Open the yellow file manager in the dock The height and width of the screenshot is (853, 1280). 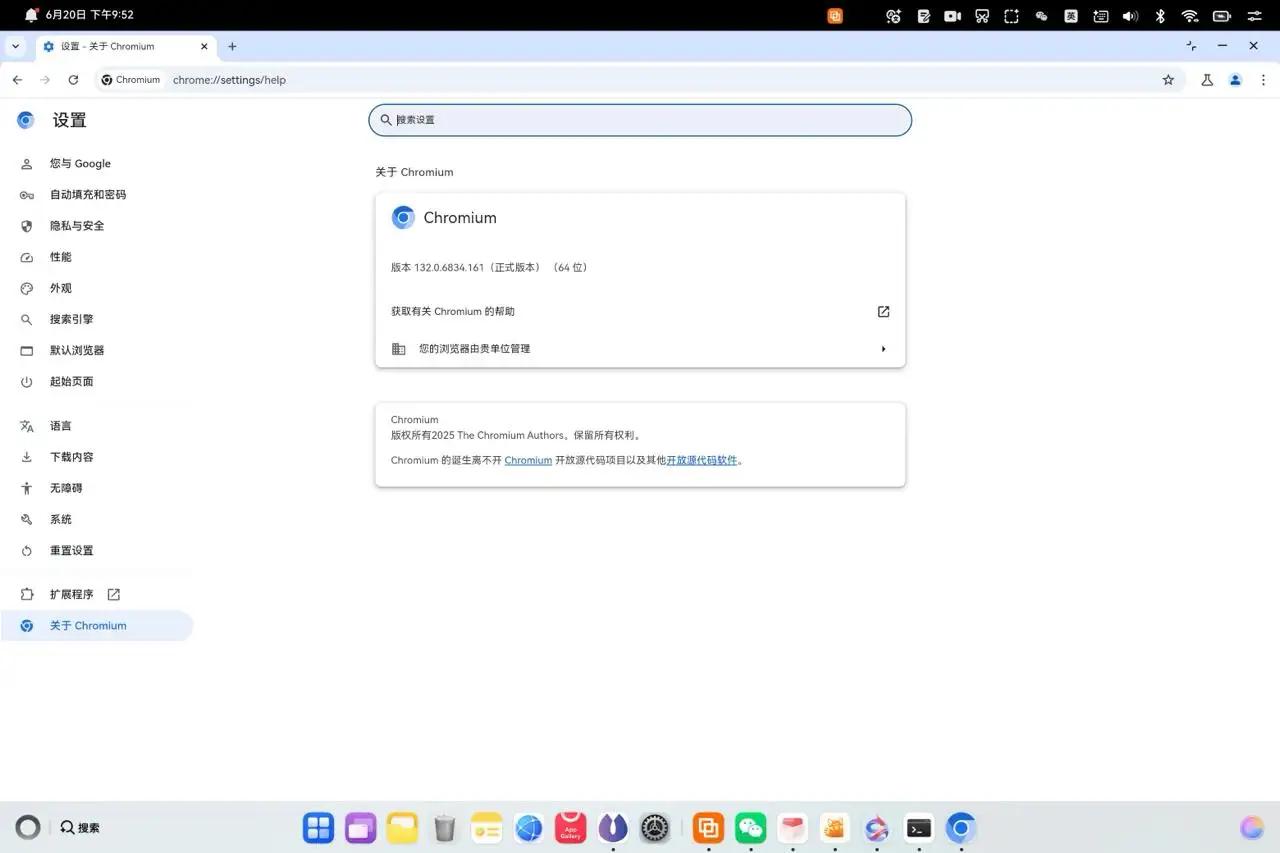(x=403, y=828)
